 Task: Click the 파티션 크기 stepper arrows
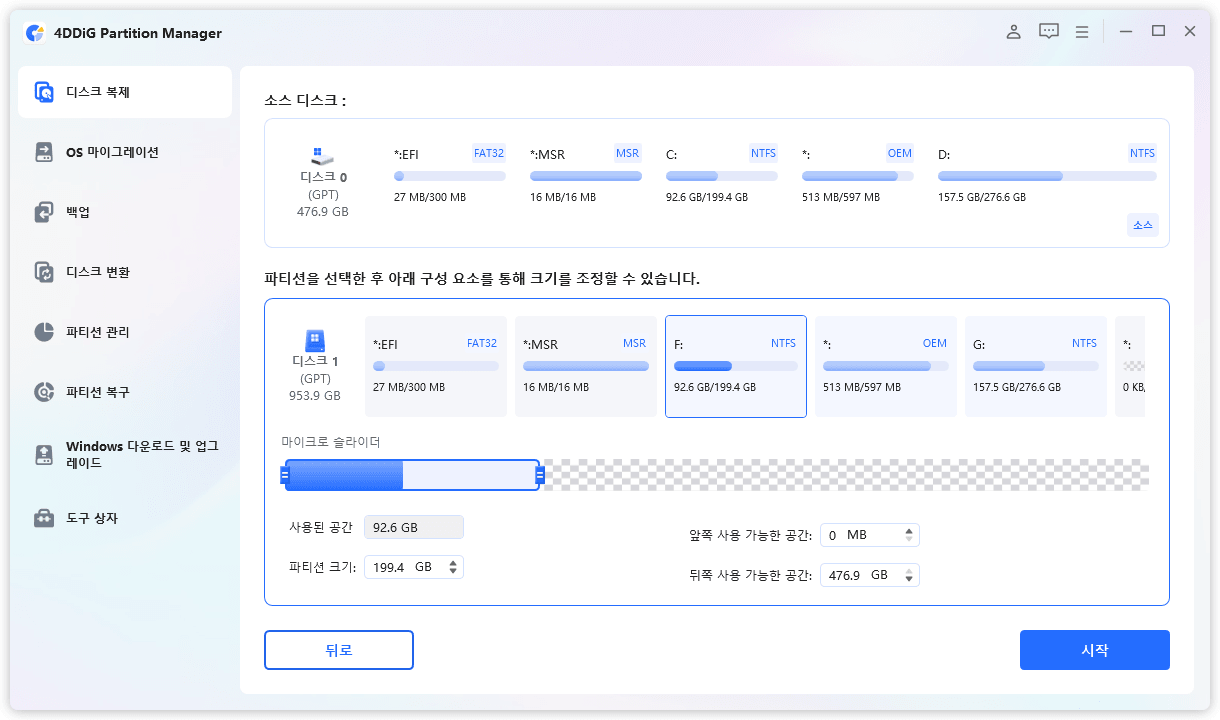pos(453,567)
